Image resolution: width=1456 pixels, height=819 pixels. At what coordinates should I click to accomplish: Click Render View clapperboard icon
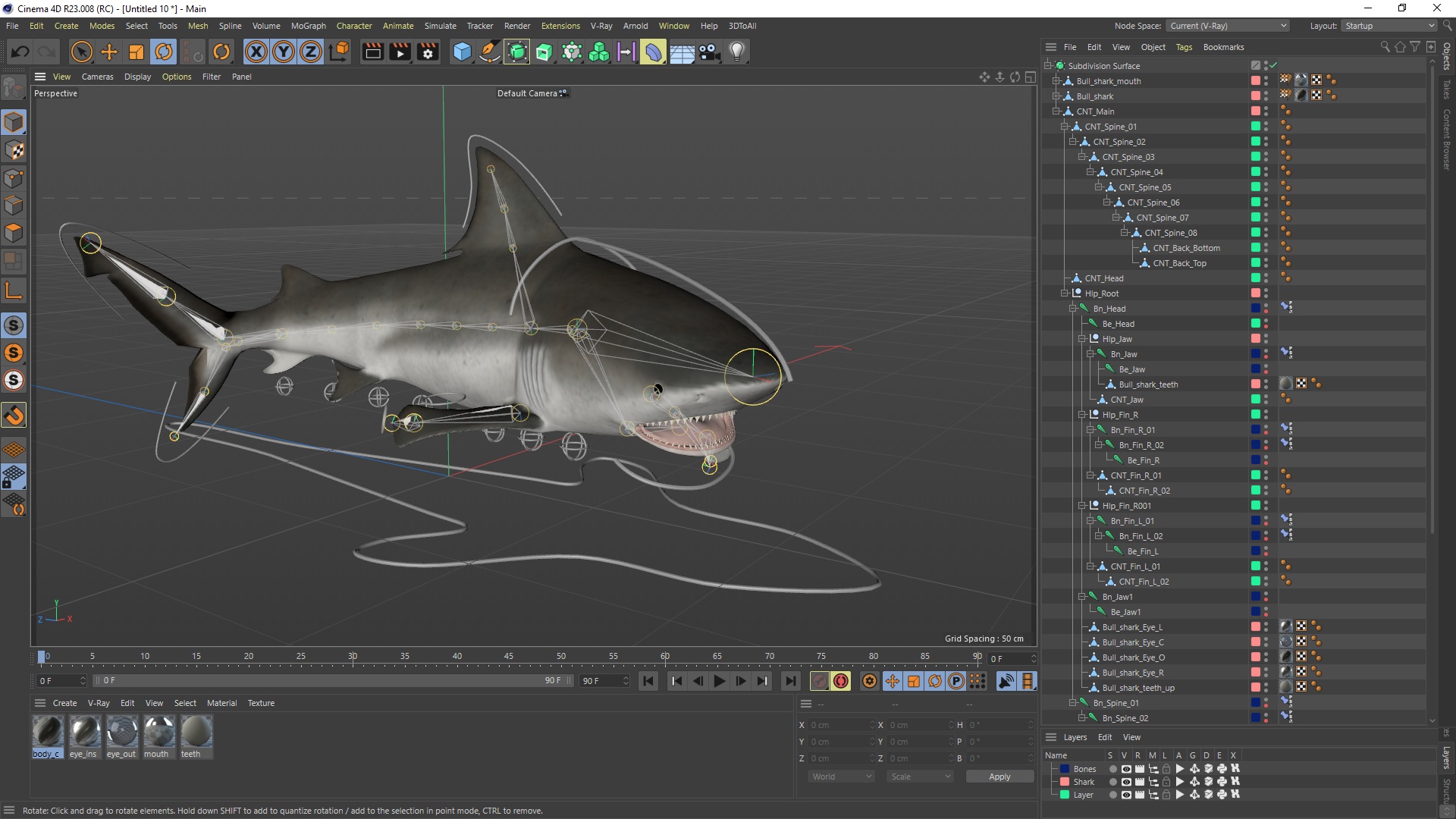click(372, 52)
